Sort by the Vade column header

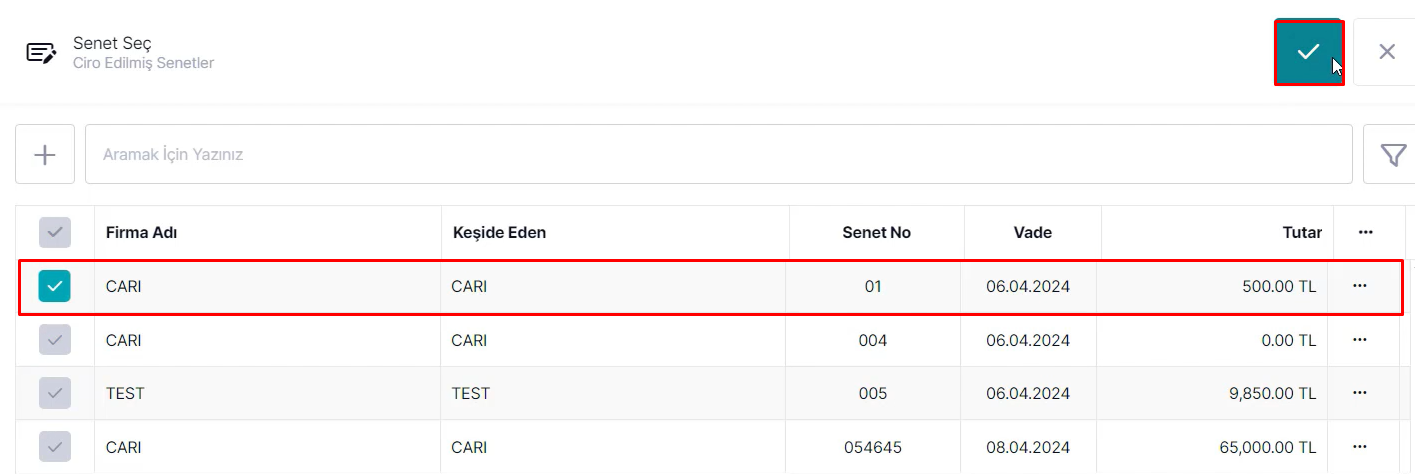(x=1032, y=232)
